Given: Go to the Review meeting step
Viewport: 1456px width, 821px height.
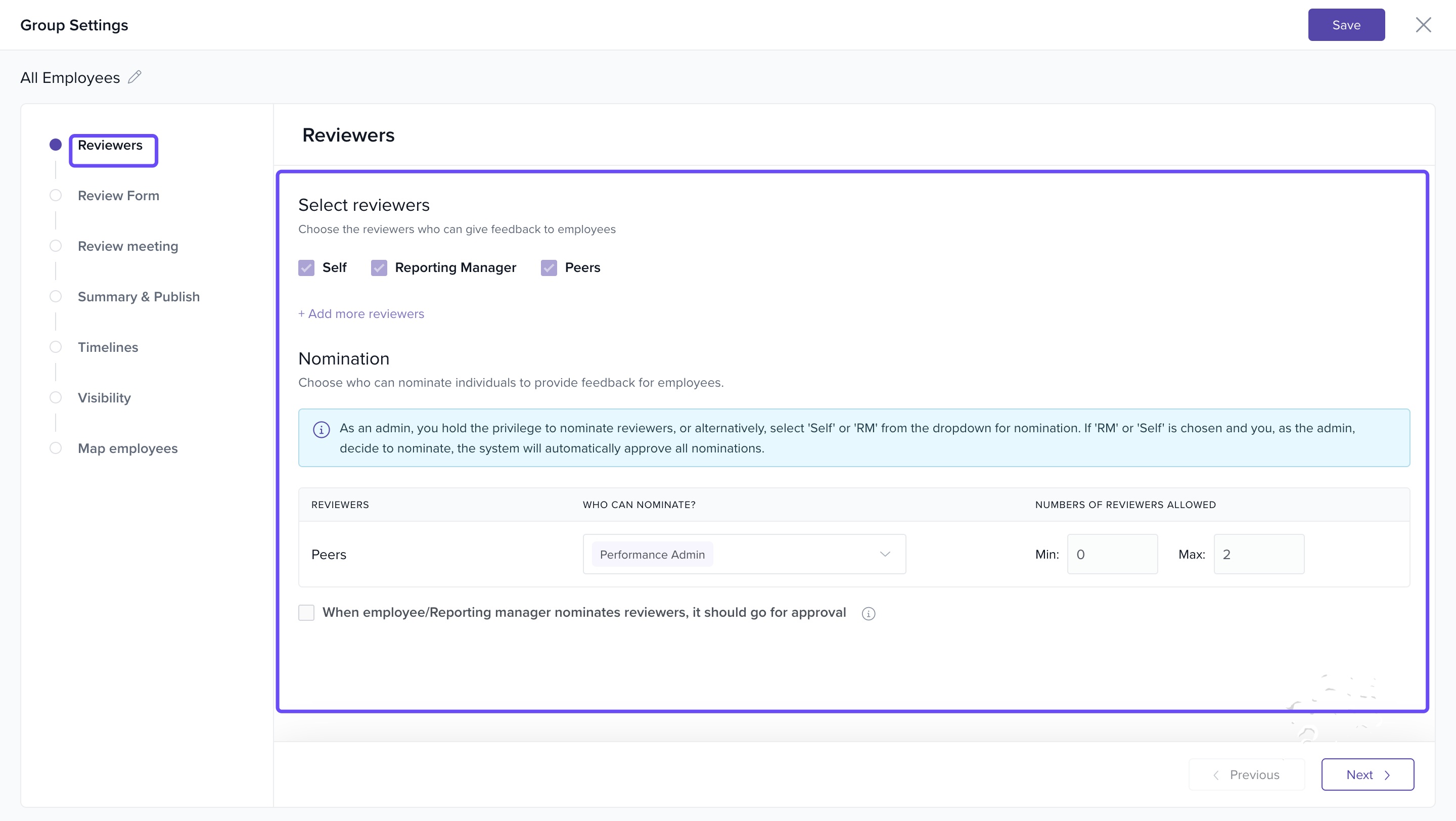Looking at the screenshot, I should [x=128, y=246].
